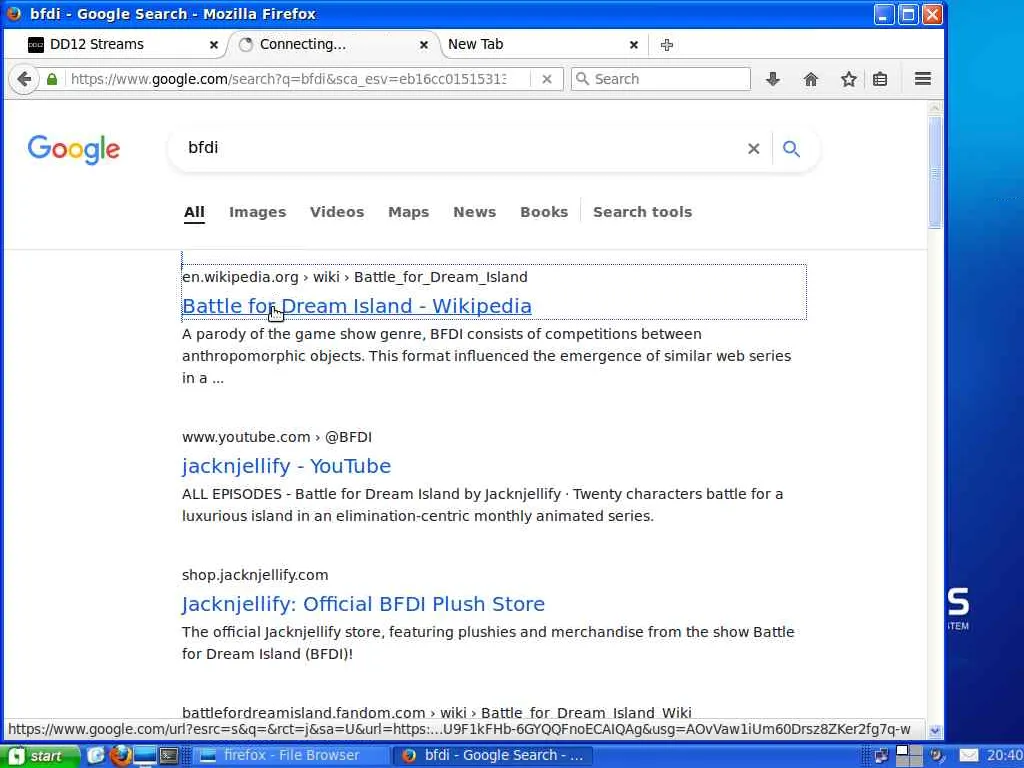Viewport: 1024px width, 768px height.
Task: Click www.youtube.com › @BFDI text
Action: click(x=277, y=437)
